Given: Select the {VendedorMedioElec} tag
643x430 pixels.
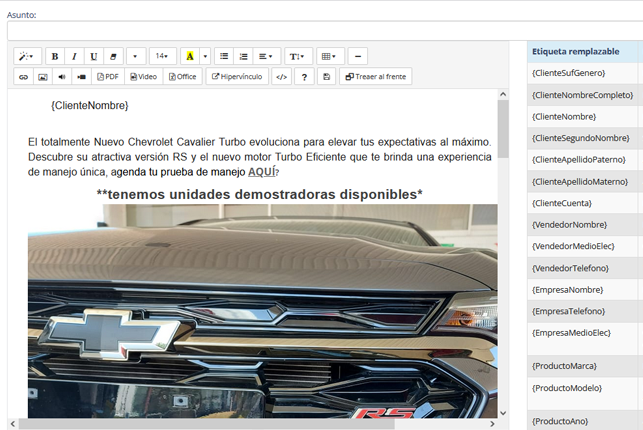Looking at the screenshot, I should coord(573,246).
